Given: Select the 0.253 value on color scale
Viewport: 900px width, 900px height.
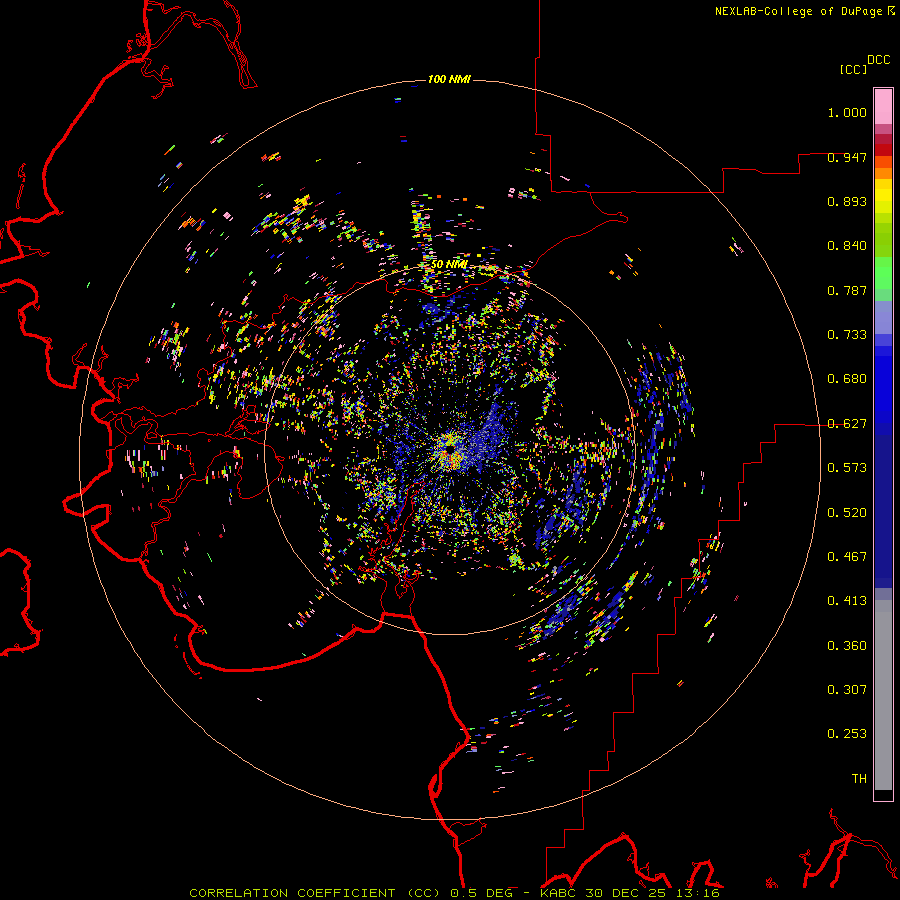Looking at the screenshot, I should click(847, 734).
